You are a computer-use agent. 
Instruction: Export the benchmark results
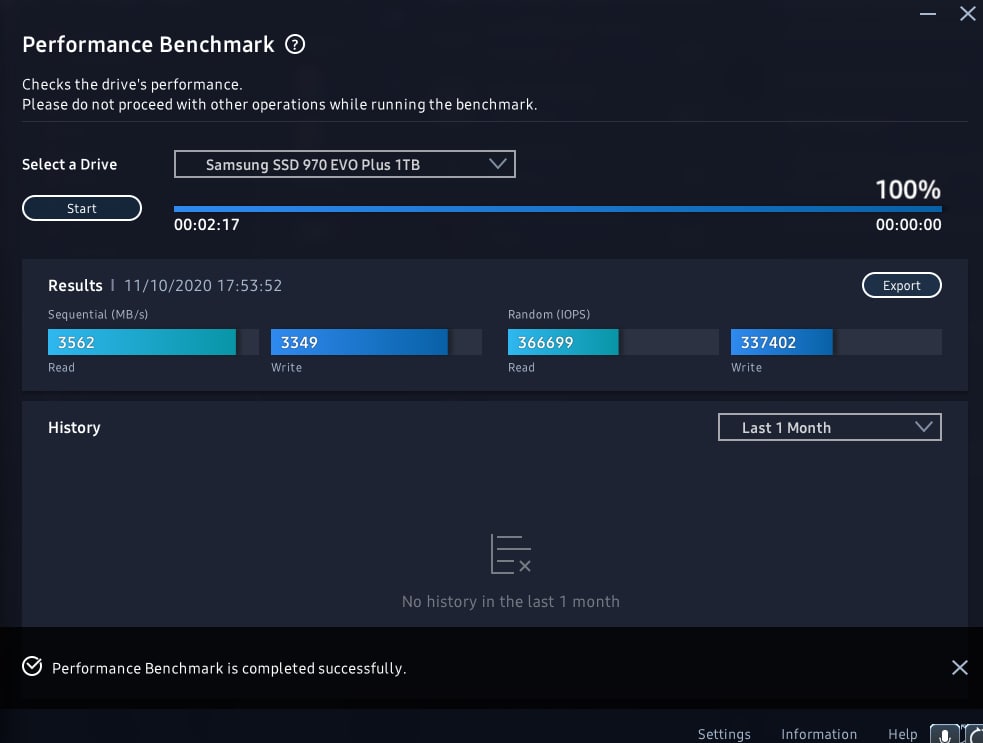902,285
